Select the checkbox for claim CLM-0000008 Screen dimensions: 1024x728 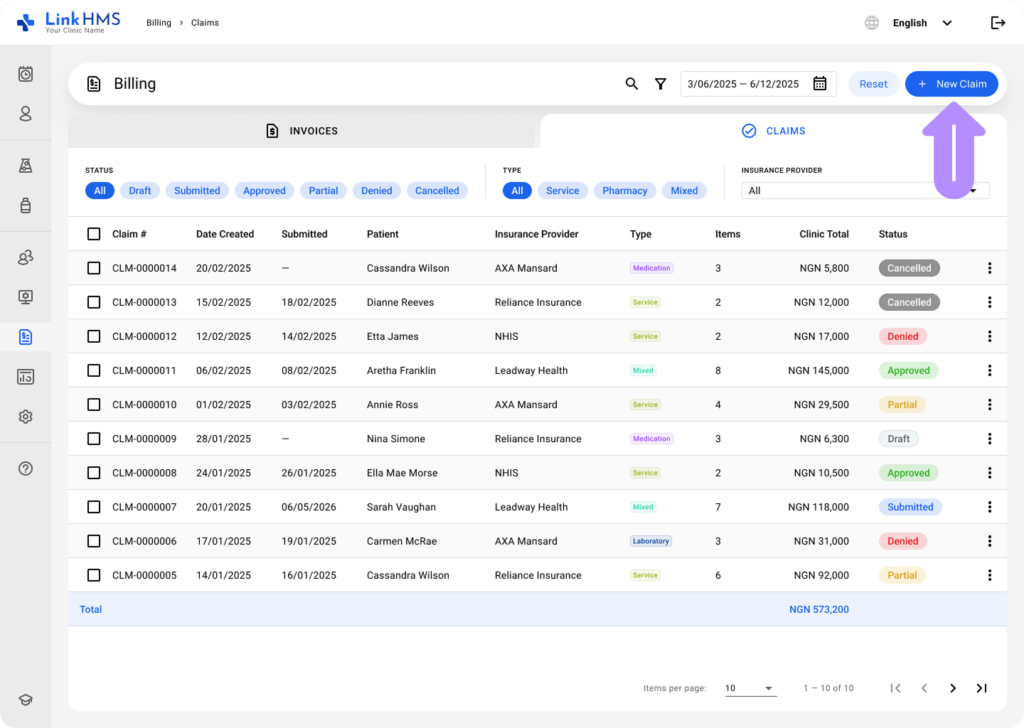click(x=94, y=473)
